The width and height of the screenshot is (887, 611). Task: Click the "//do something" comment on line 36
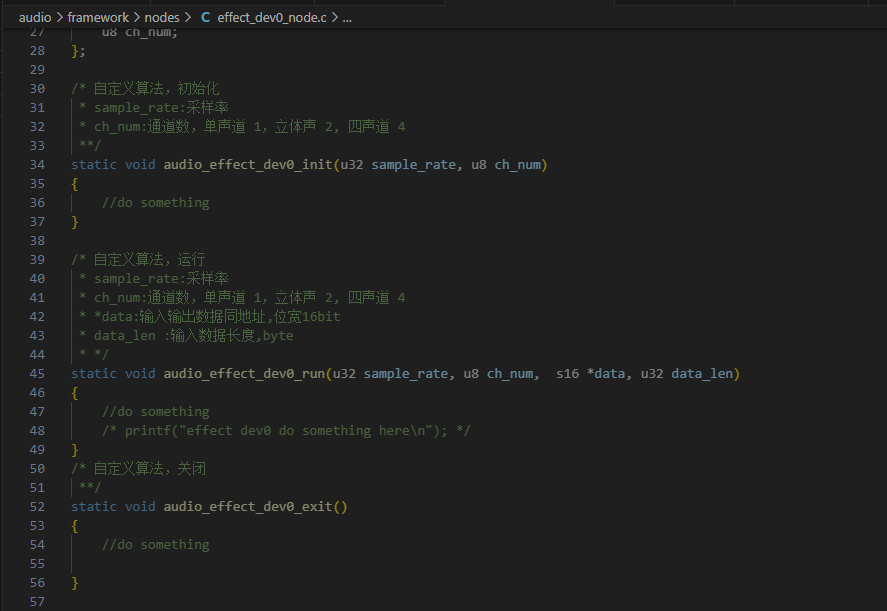coord(156,203)
